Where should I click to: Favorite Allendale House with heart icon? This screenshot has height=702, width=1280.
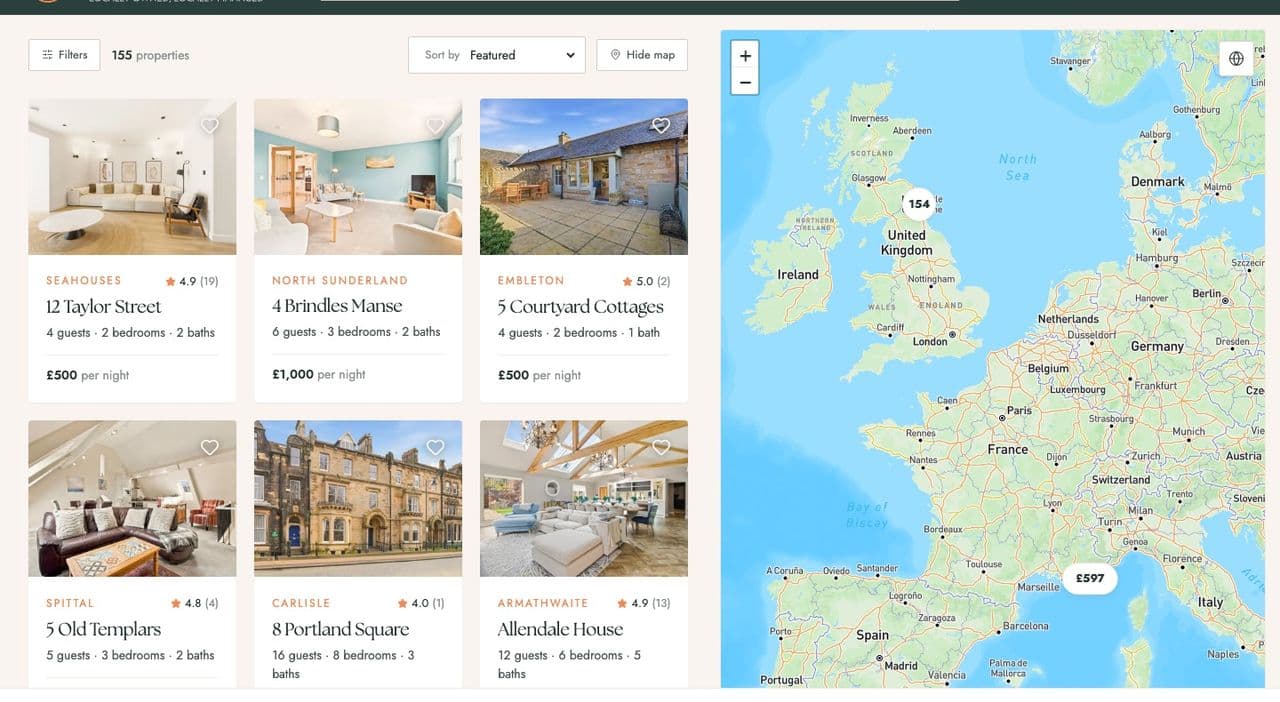coord(661,447)
